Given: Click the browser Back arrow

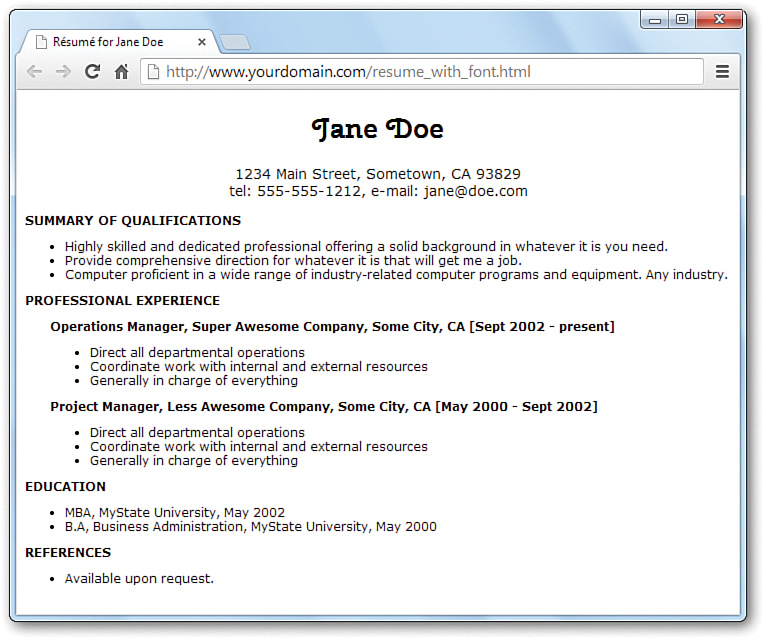Looking at the screenshot, I should (x=34, y=72).
